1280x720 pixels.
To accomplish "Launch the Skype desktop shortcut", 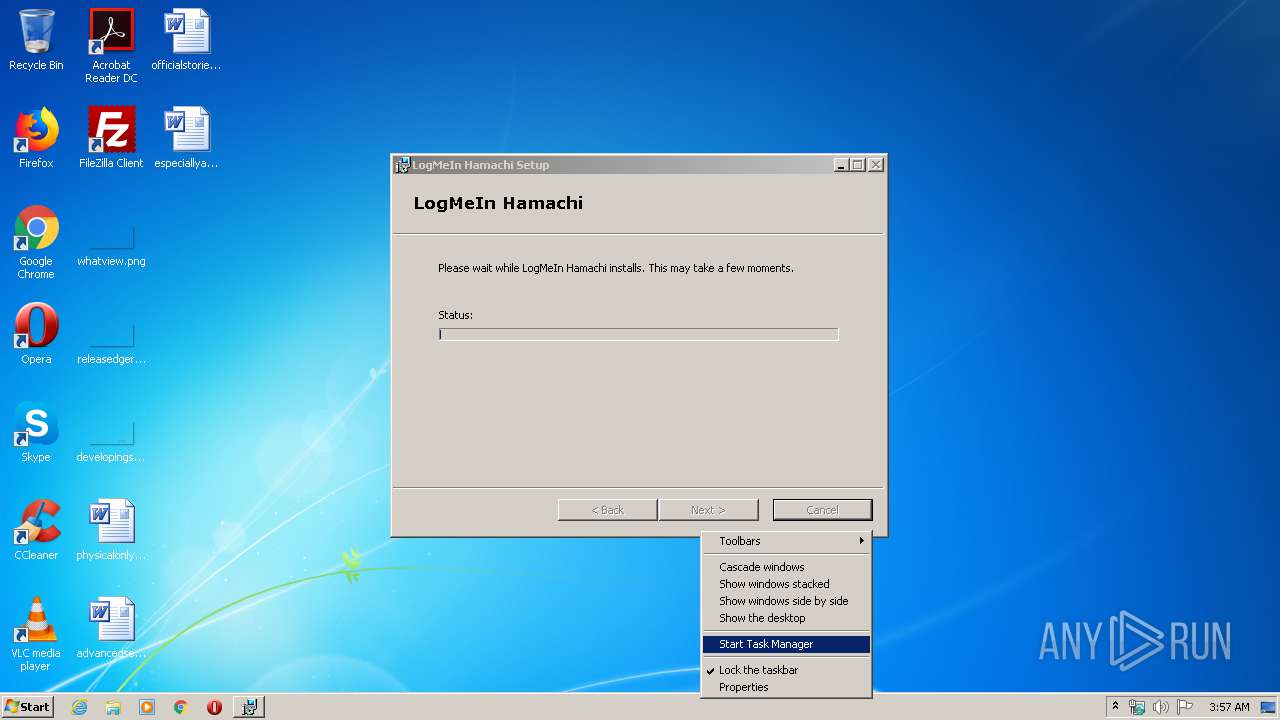I will click(x=36, y=432).
